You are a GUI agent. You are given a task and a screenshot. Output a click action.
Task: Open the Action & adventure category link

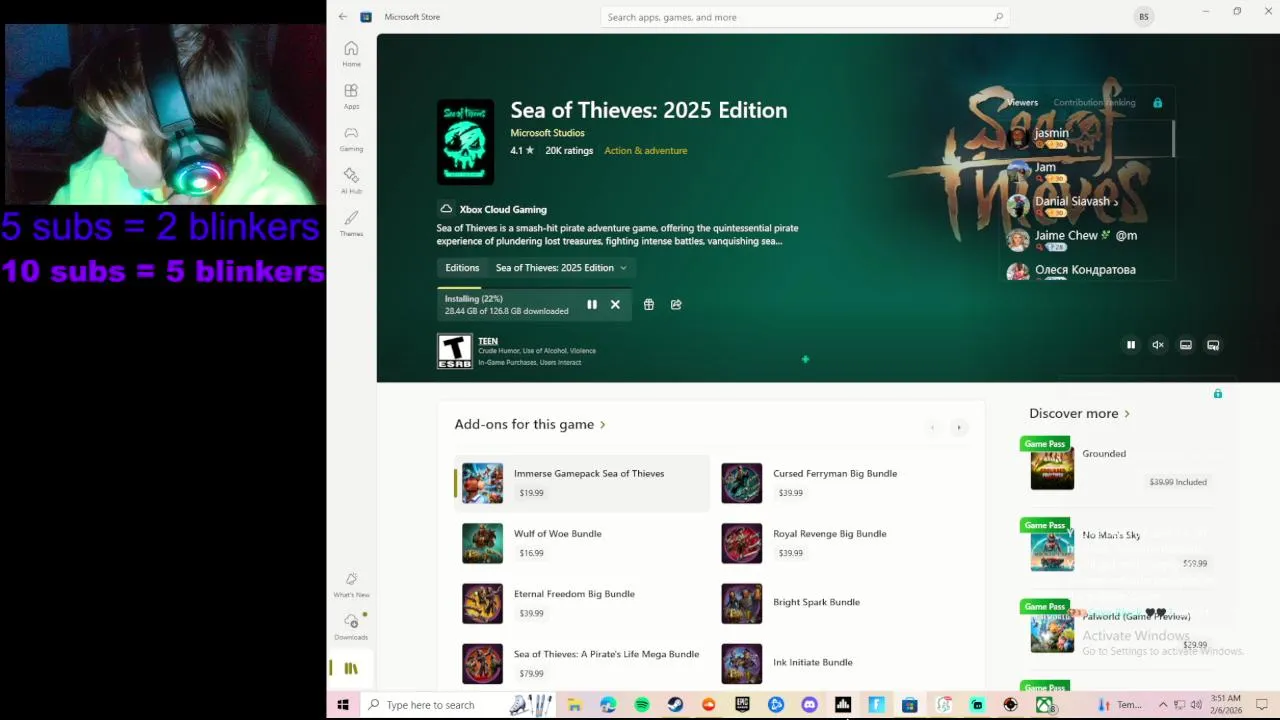645,151
